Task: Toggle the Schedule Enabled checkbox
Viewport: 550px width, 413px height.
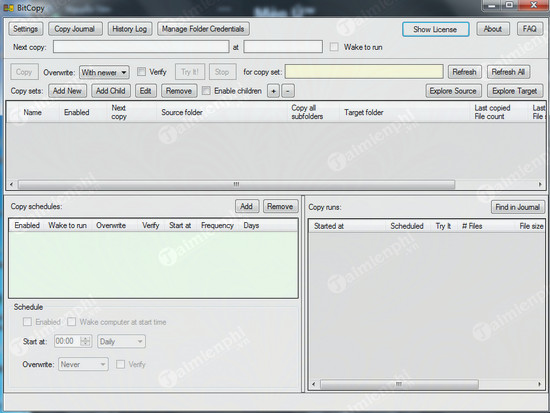Action: [x=27, y=322]
